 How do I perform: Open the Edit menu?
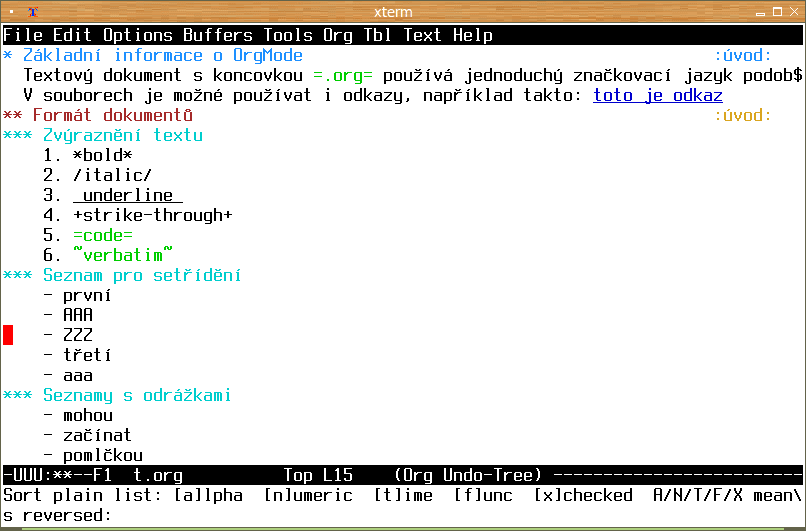click(x=72, y=35)
